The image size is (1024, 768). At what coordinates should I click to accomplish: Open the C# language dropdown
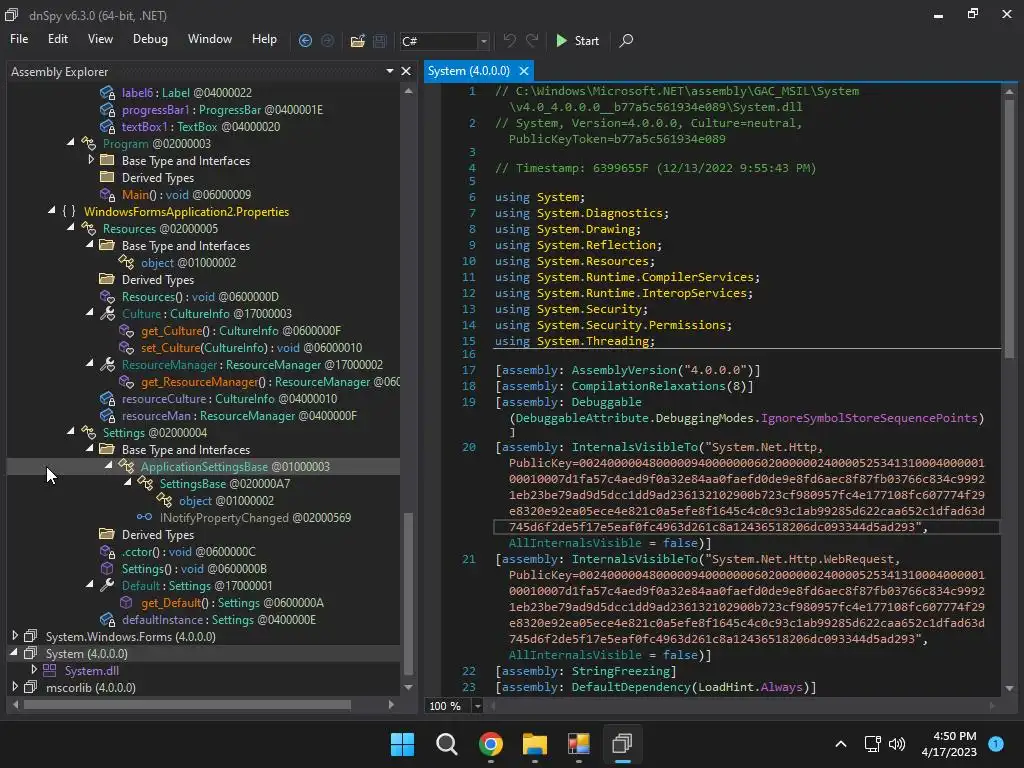[483, 41]
